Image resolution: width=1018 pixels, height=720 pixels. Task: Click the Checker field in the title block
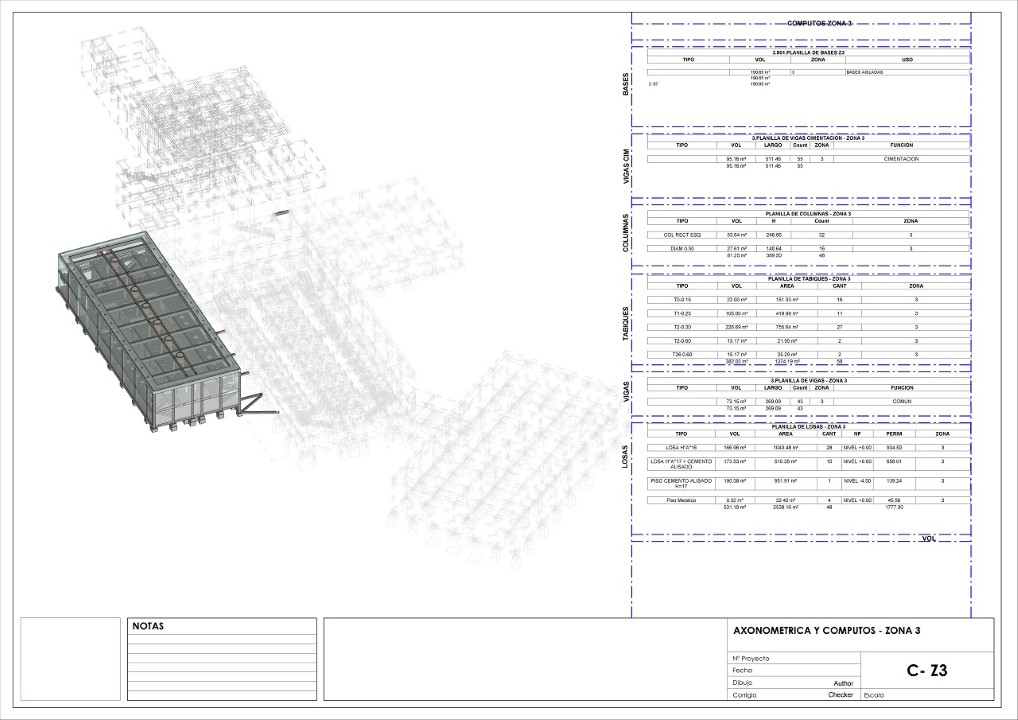(838, 694)
